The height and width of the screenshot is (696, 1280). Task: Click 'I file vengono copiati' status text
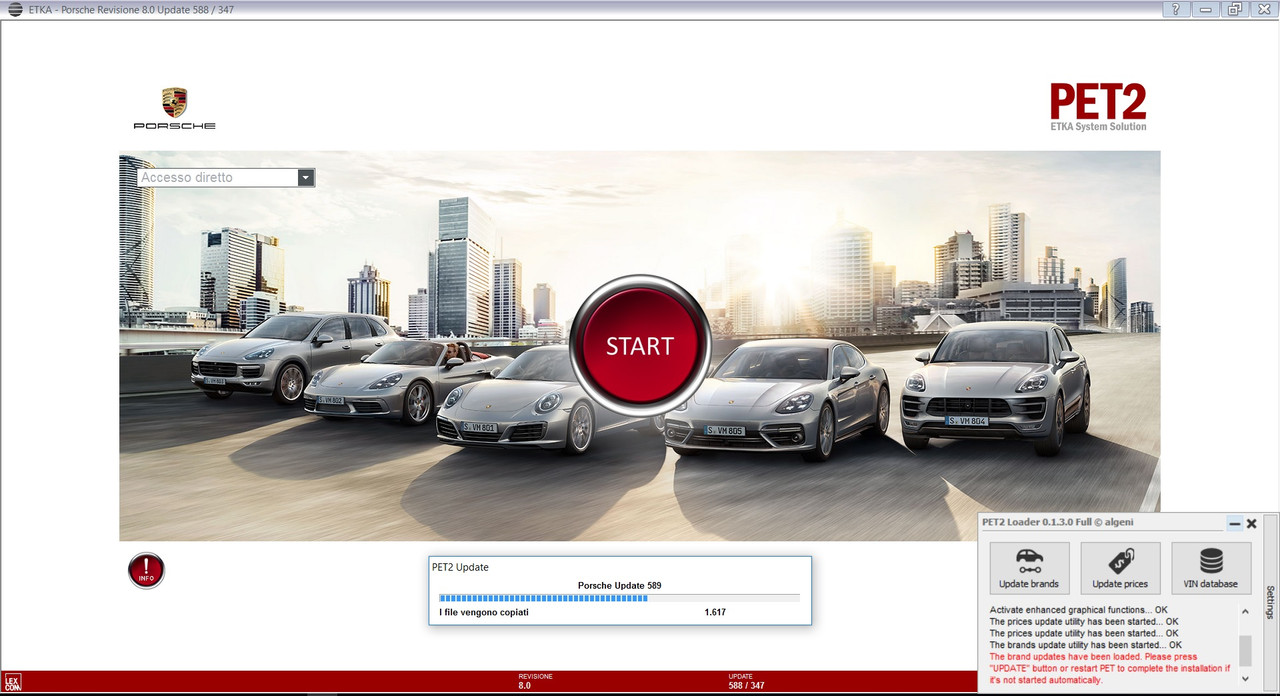(x=484, y=612)
